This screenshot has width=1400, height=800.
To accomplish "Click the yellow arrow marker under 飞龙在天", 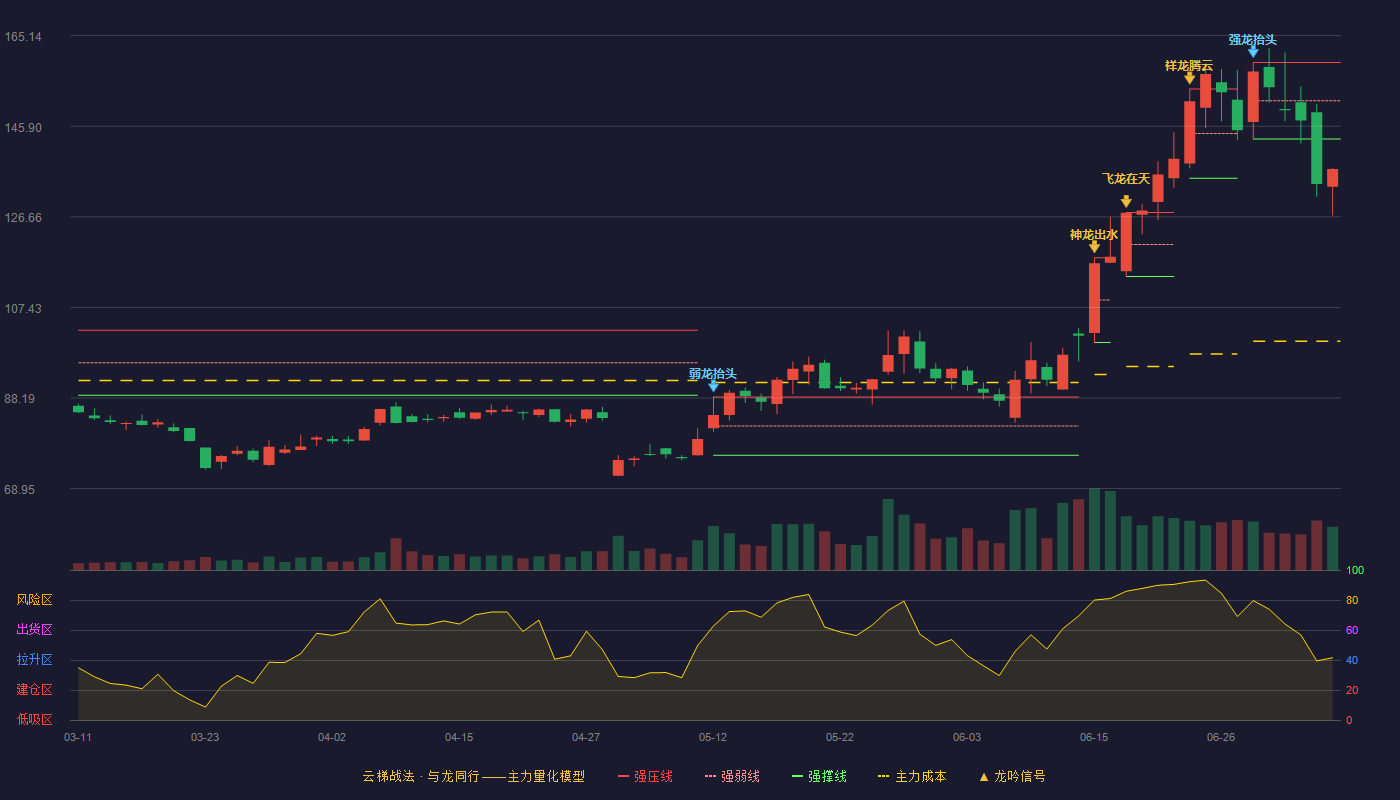I will [1126, 202].
